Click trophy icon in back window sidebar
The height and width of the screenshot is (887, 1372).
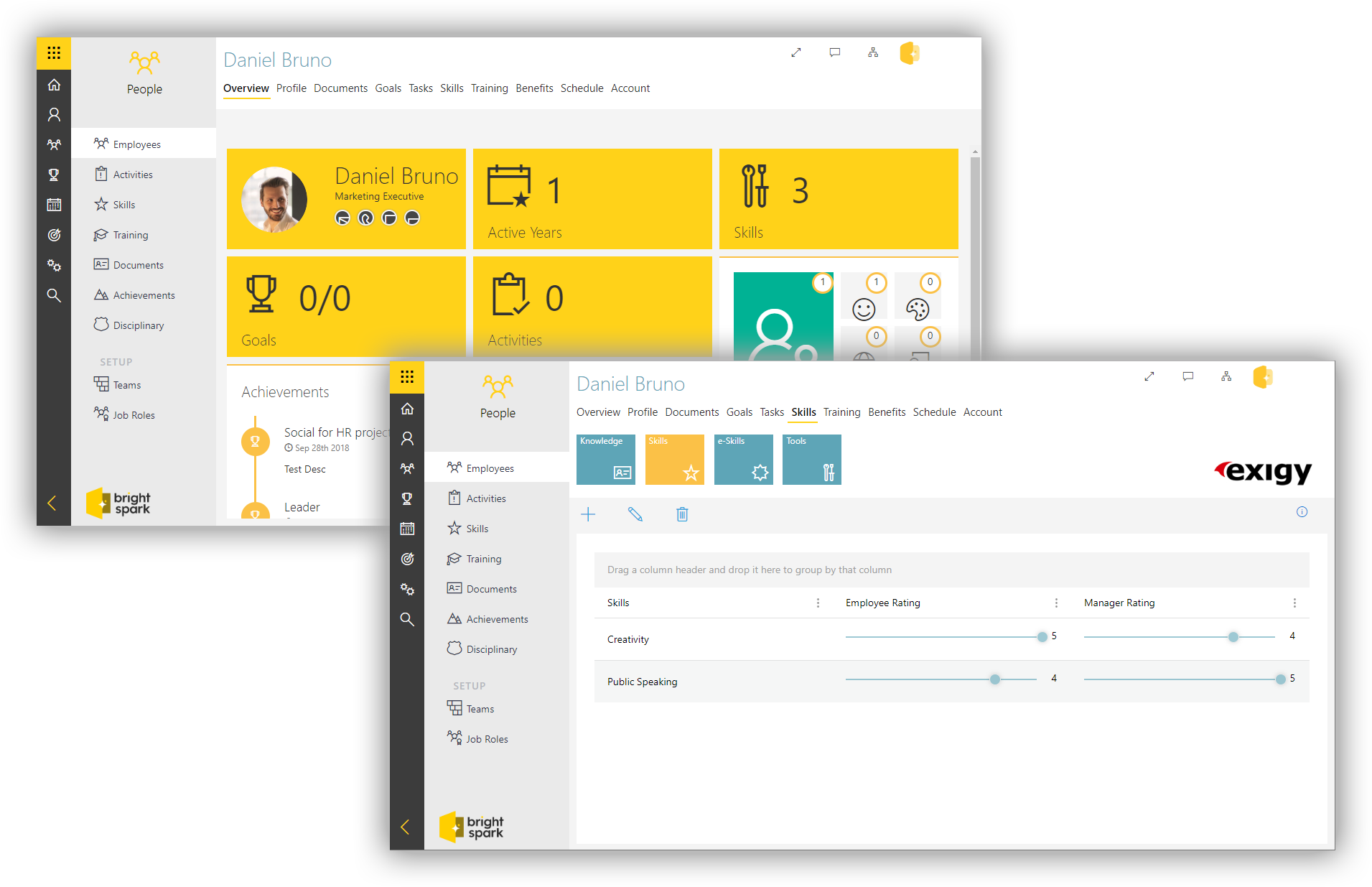54,175
